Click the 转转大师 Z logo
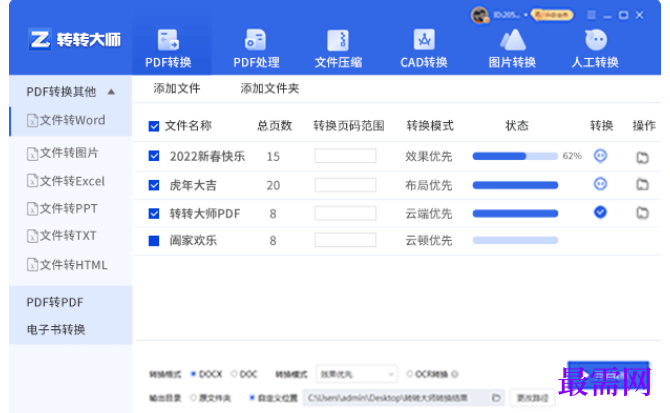Image resolution: width=670 pixels, height=413 pixels. point(40,40)
